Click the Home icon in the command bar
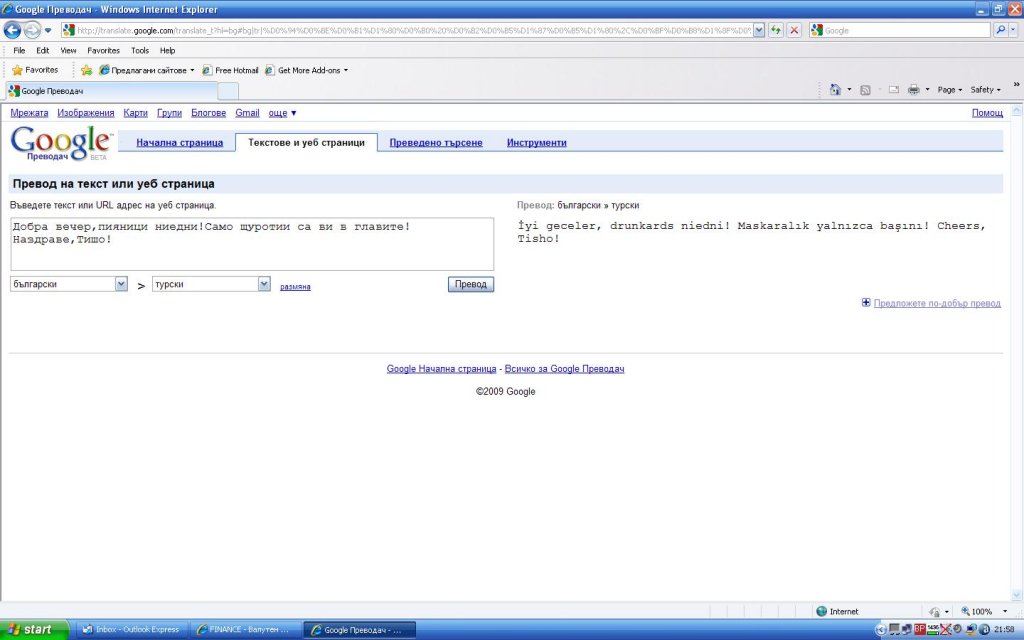Image resolution: width=1024 pixels, height=640 pixels. pyautogui.click(x=835, y=89)
